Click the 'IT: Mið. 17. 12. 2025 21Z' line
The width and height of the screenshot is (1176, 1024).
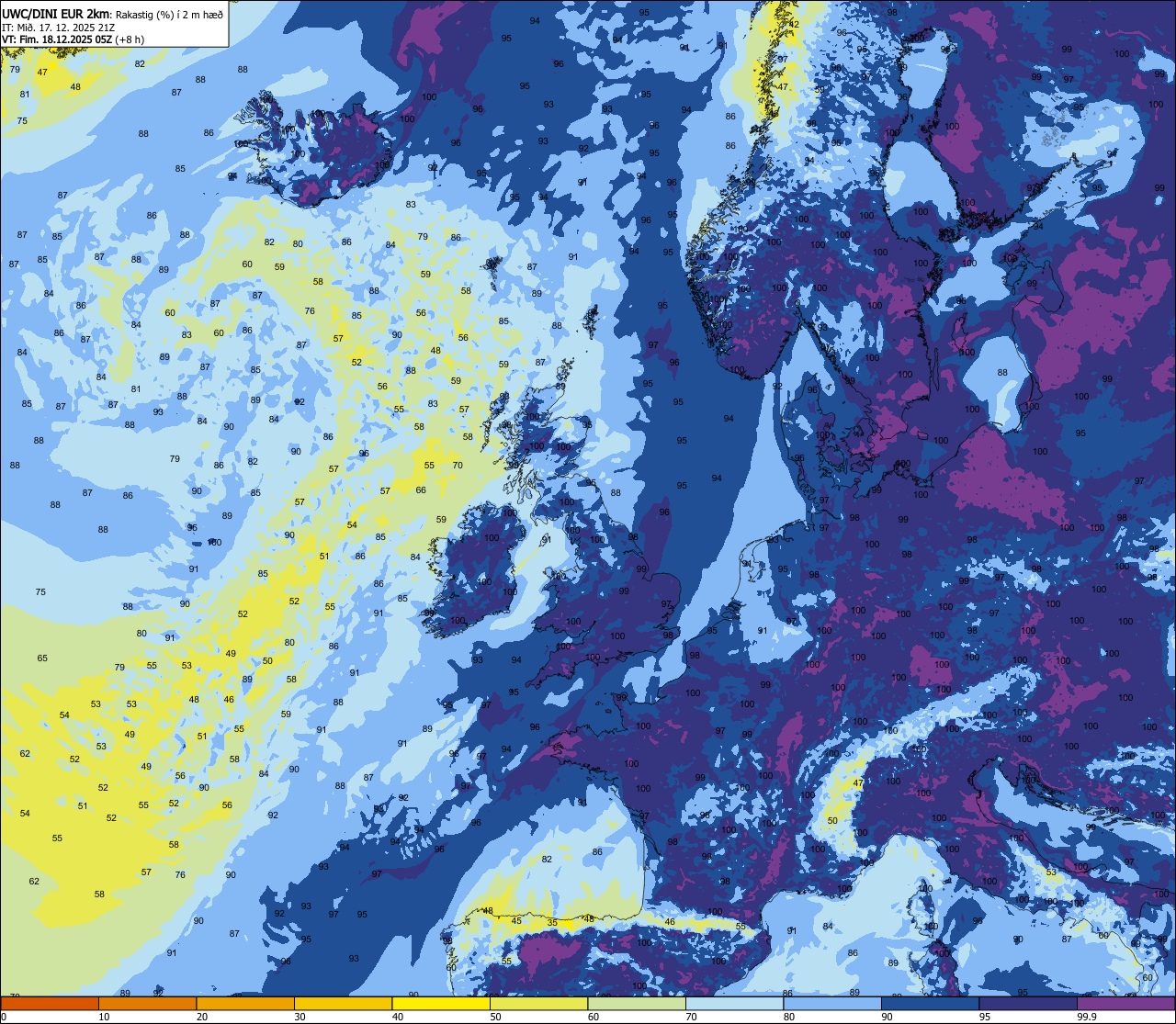tap(58, 27)
